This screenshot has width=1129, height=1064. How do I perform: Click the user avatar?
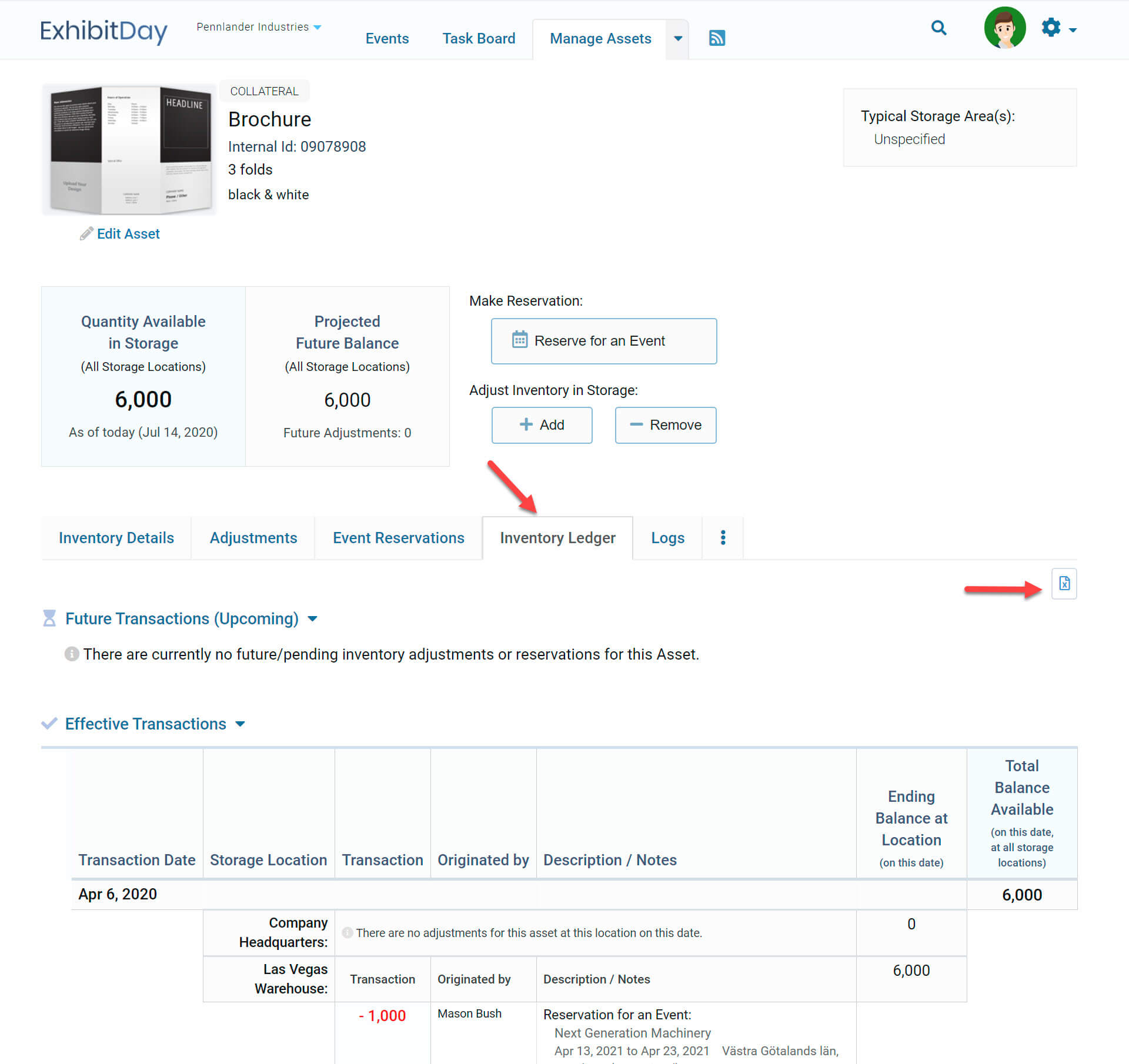tap(1005, 27)
